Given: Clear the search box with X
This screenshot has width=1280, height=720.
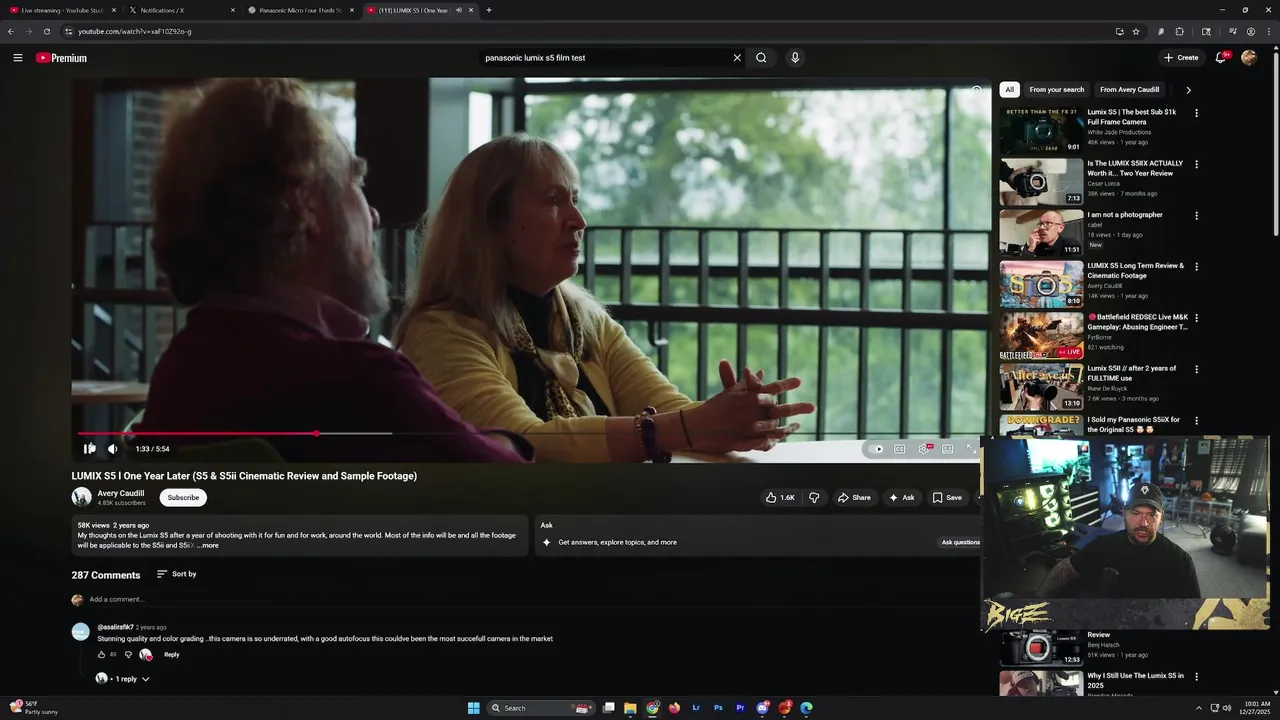Looking at the screenshot, I should [737, 58].
